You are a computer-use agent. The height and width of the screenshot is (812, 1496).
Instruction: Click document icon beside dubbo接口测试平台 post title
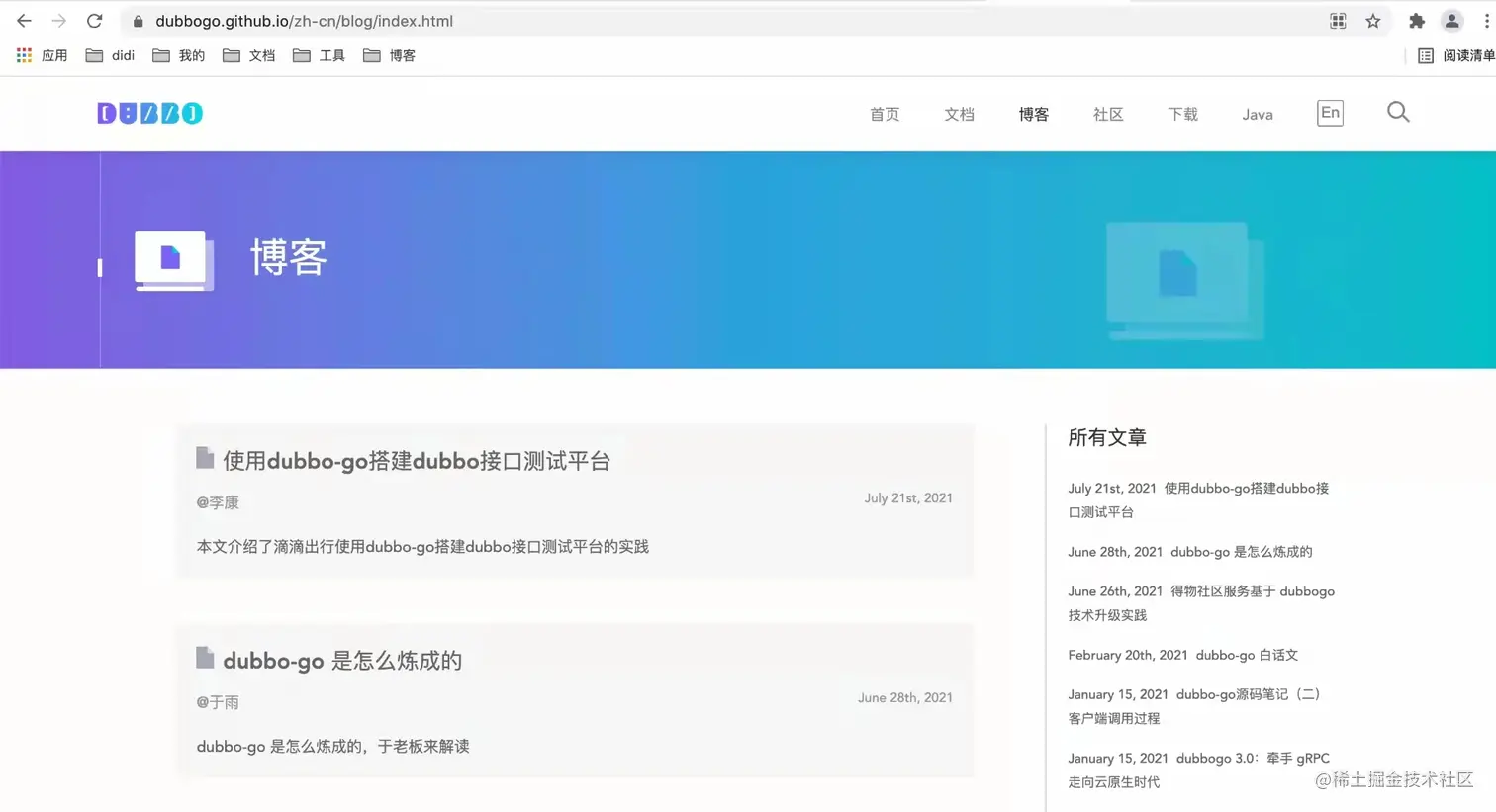point(205,457)
